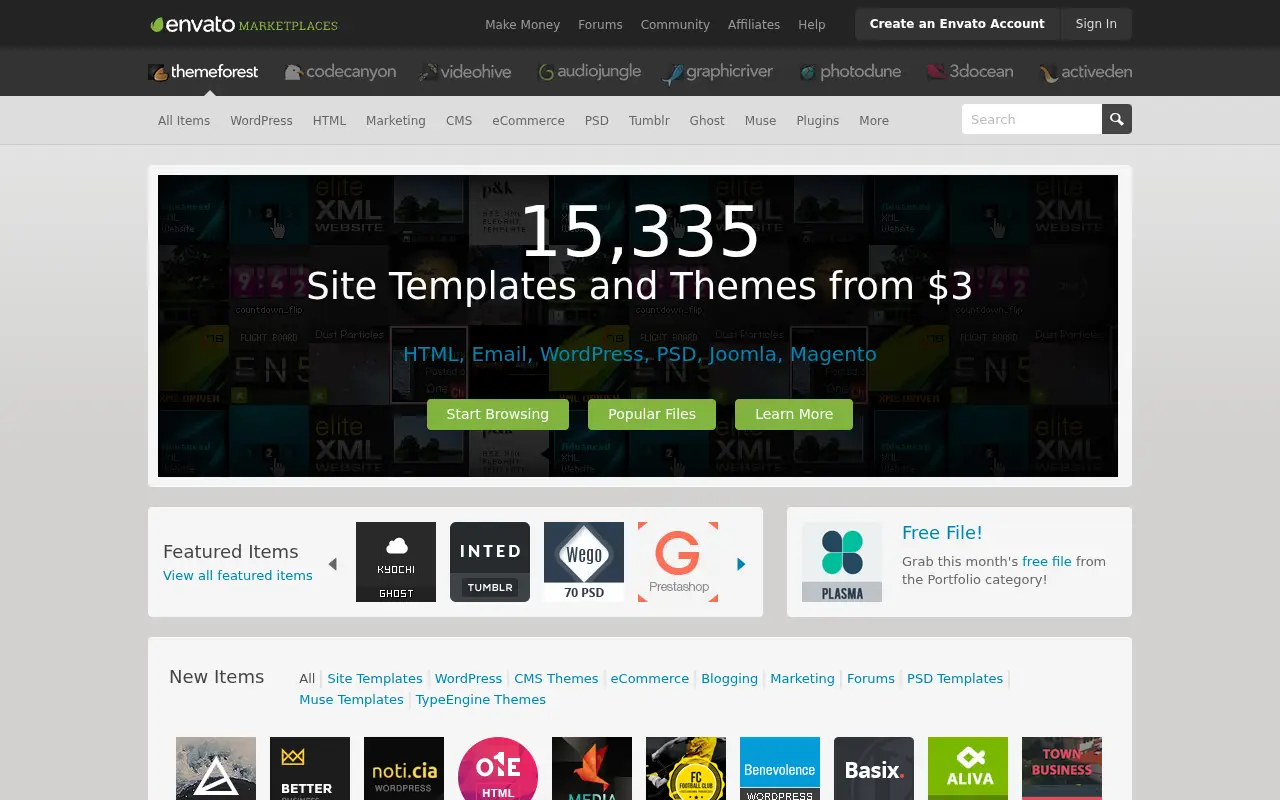
Task: Click the Envato Marketplaces logo
Action: [244, 24]
